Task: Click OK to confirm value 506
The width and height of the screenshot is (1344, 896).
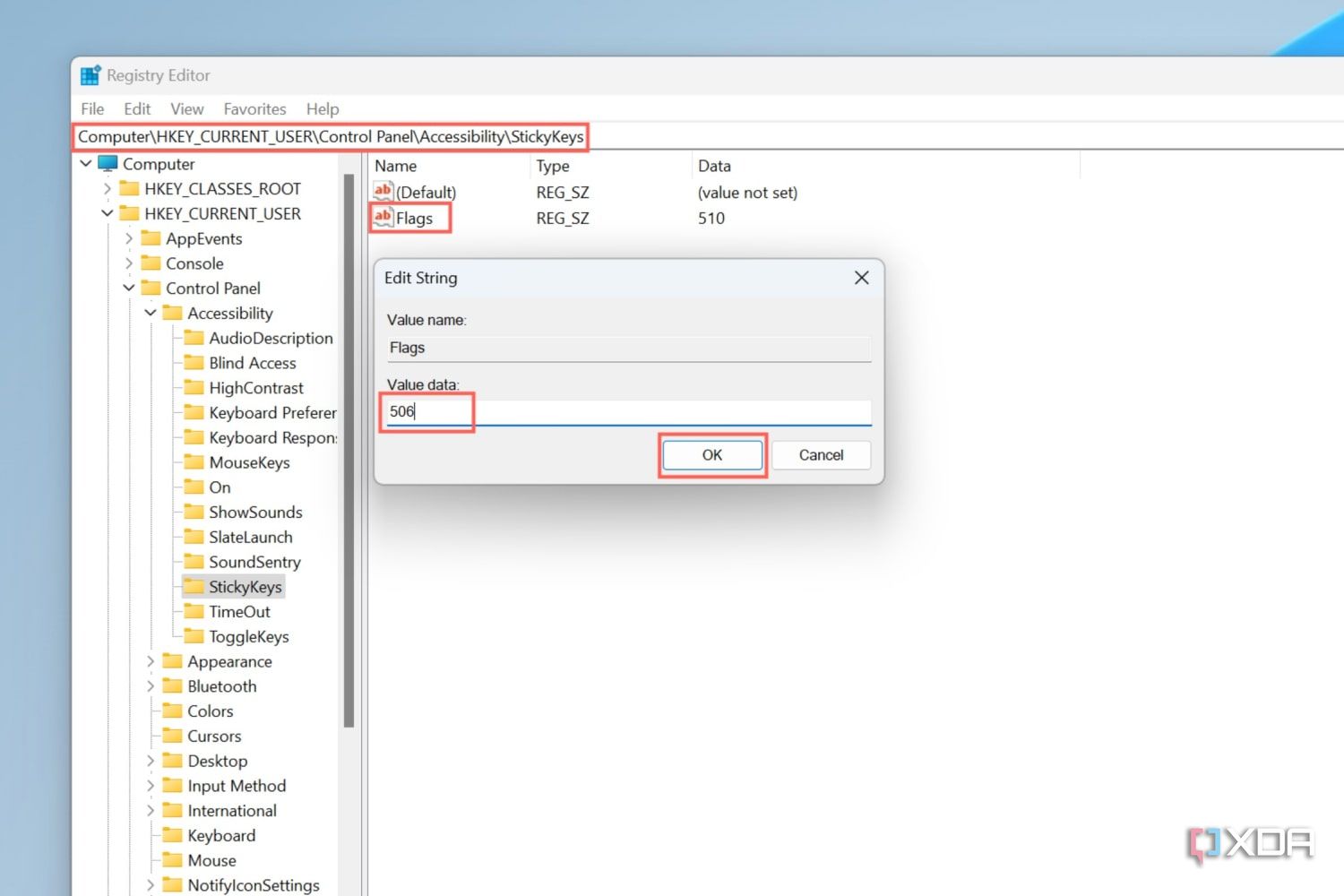Action: [711, 454]
